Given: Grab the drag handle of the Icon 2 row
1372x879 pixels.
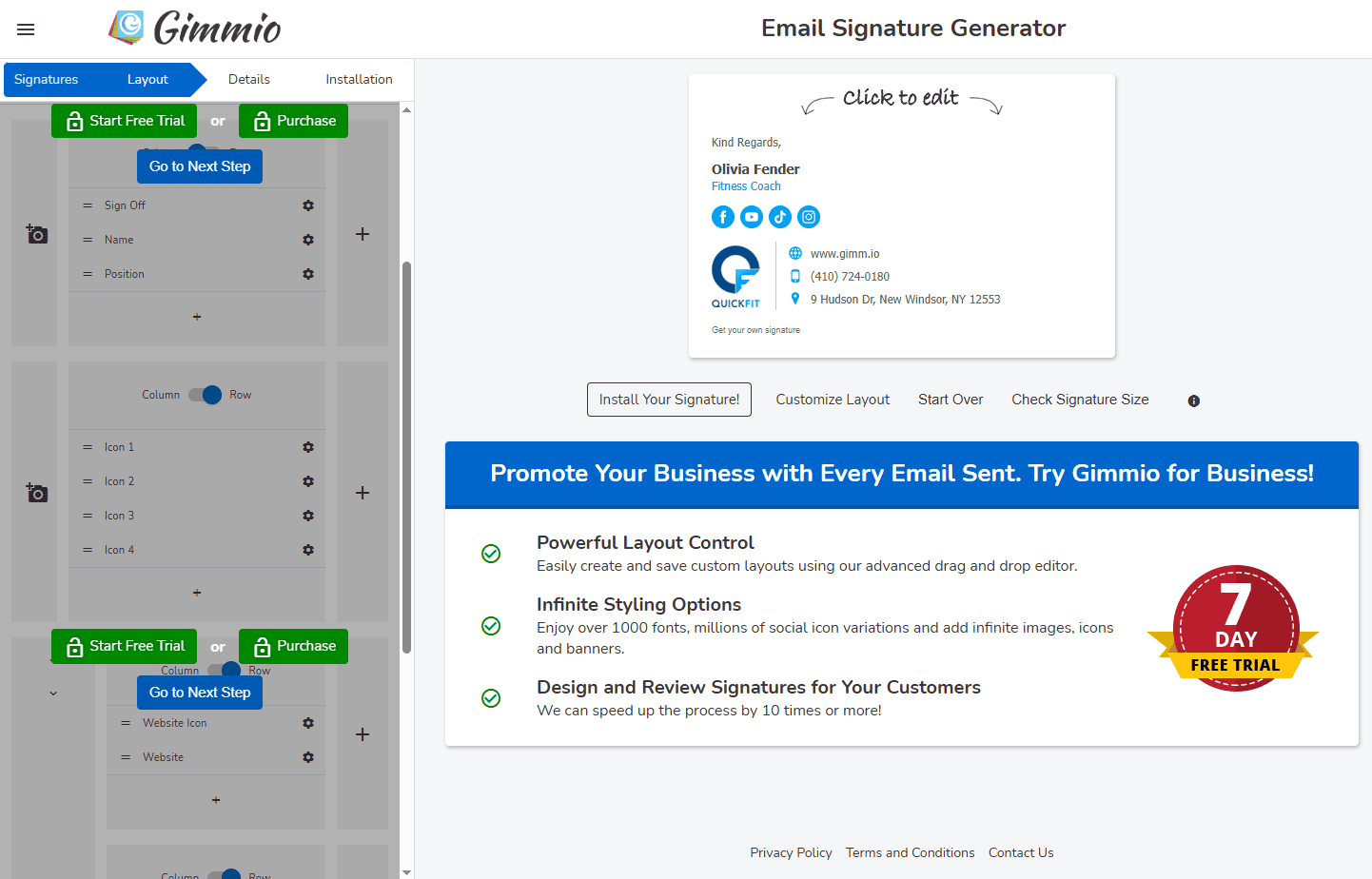Looking at the screenshot, I should coord(88,481).
